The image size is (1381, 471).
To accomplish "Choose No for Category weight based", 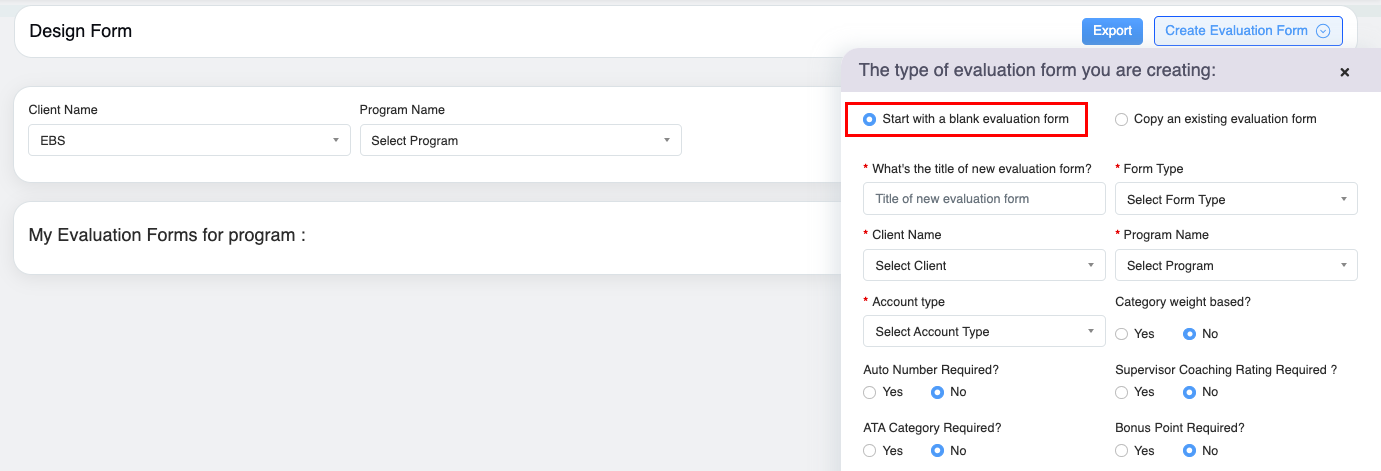I will [1190, 334].
